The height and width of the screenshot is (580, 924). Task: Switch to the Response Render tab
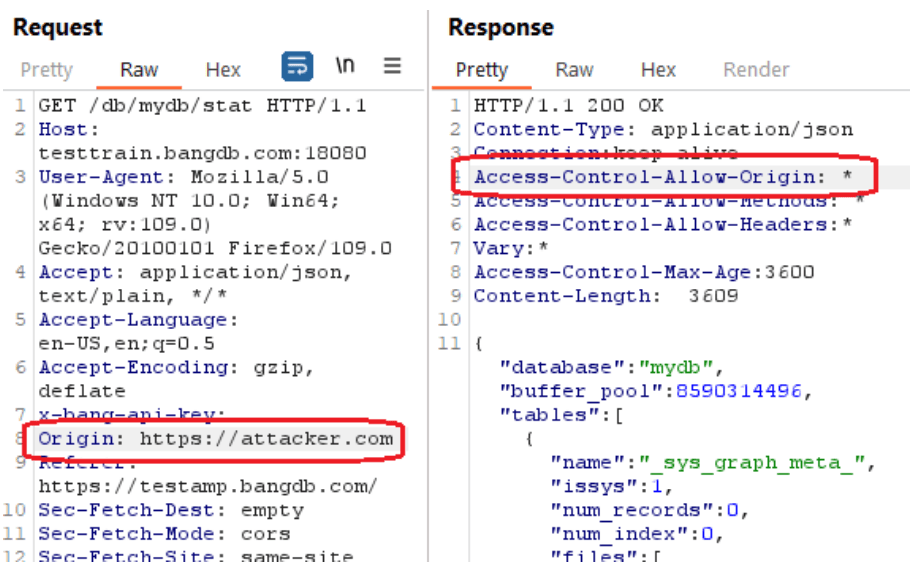point(756,70)
